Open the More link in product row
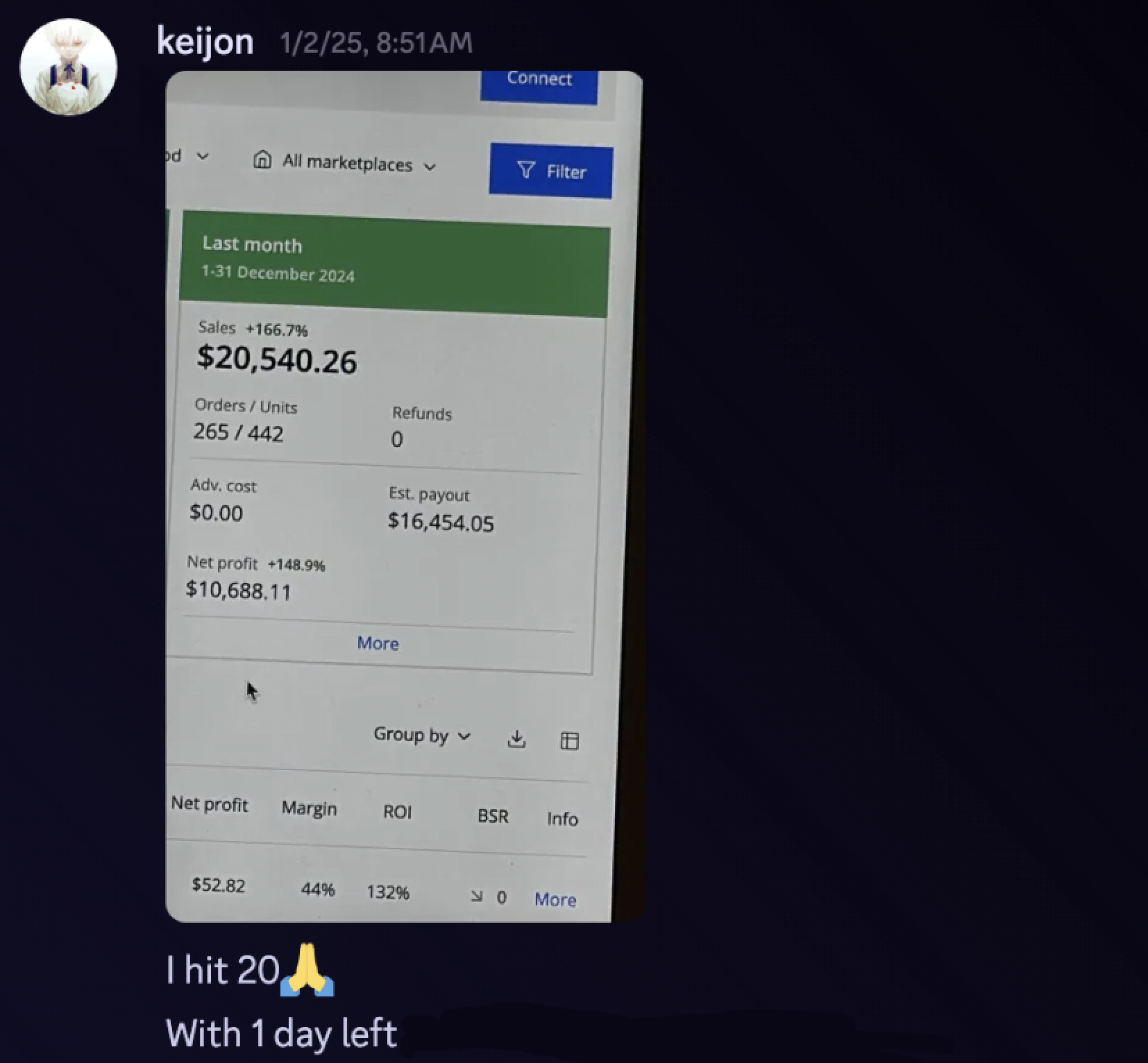Viewport: 1148px width, 1063px height. [x=555, y=899]
